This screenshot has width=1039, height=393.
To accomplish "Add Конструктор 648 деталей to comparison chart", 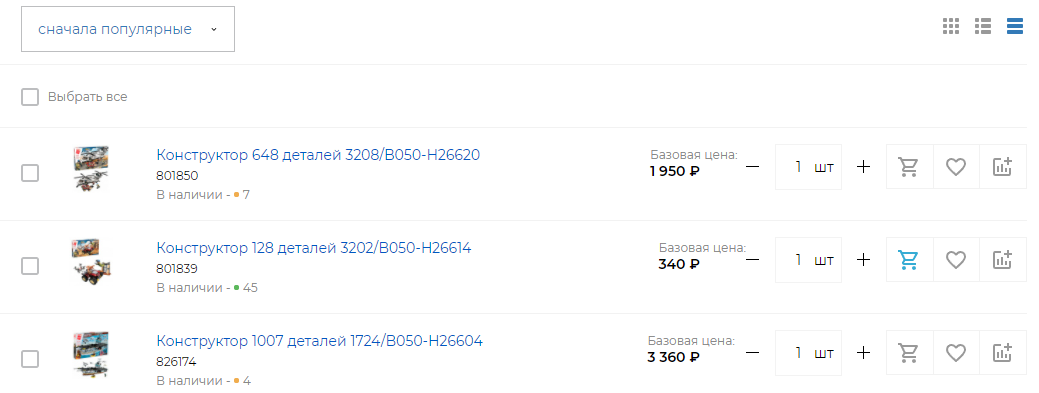I will [1003, 167].
